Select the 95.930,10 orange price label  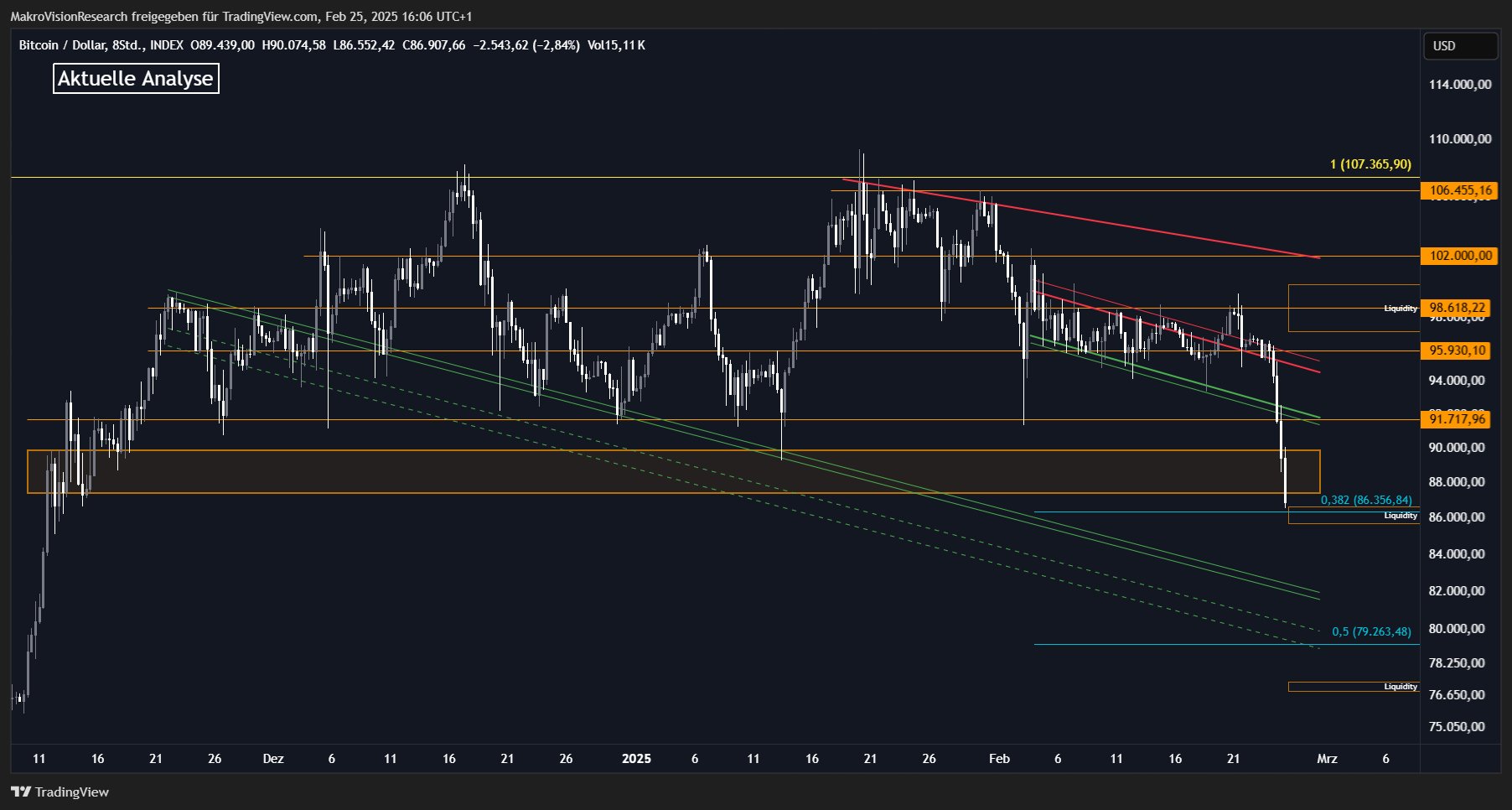click(x=1457, y=350)
